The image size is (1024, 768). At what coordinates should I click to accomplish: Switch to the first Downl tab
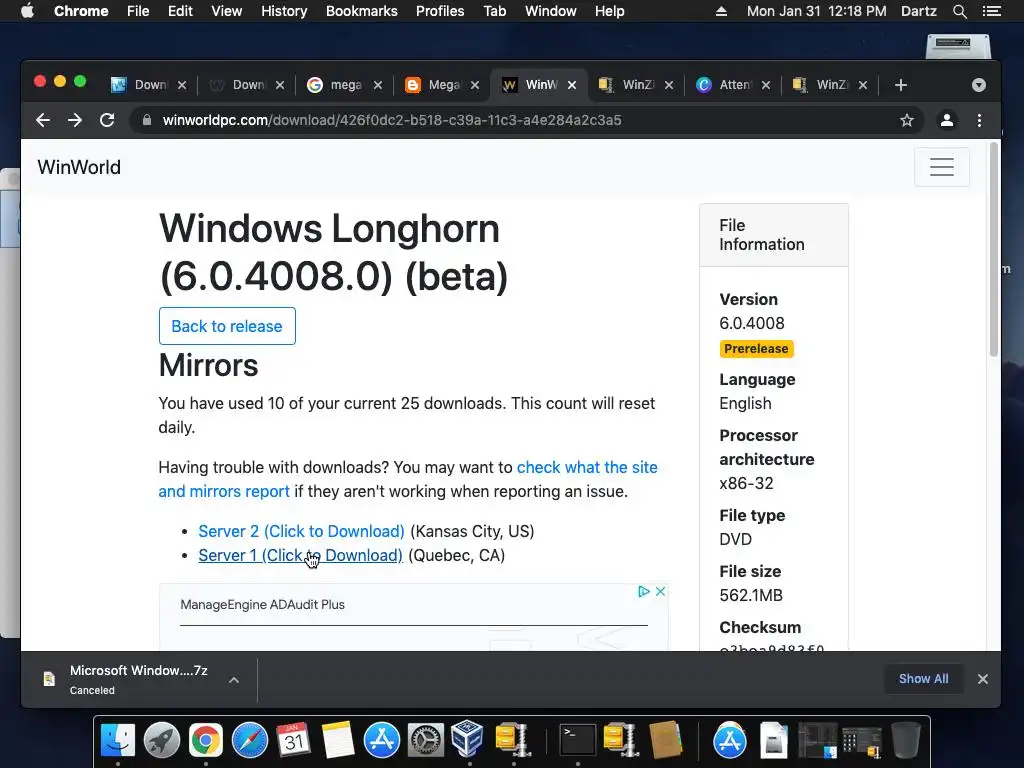(142, 85)
